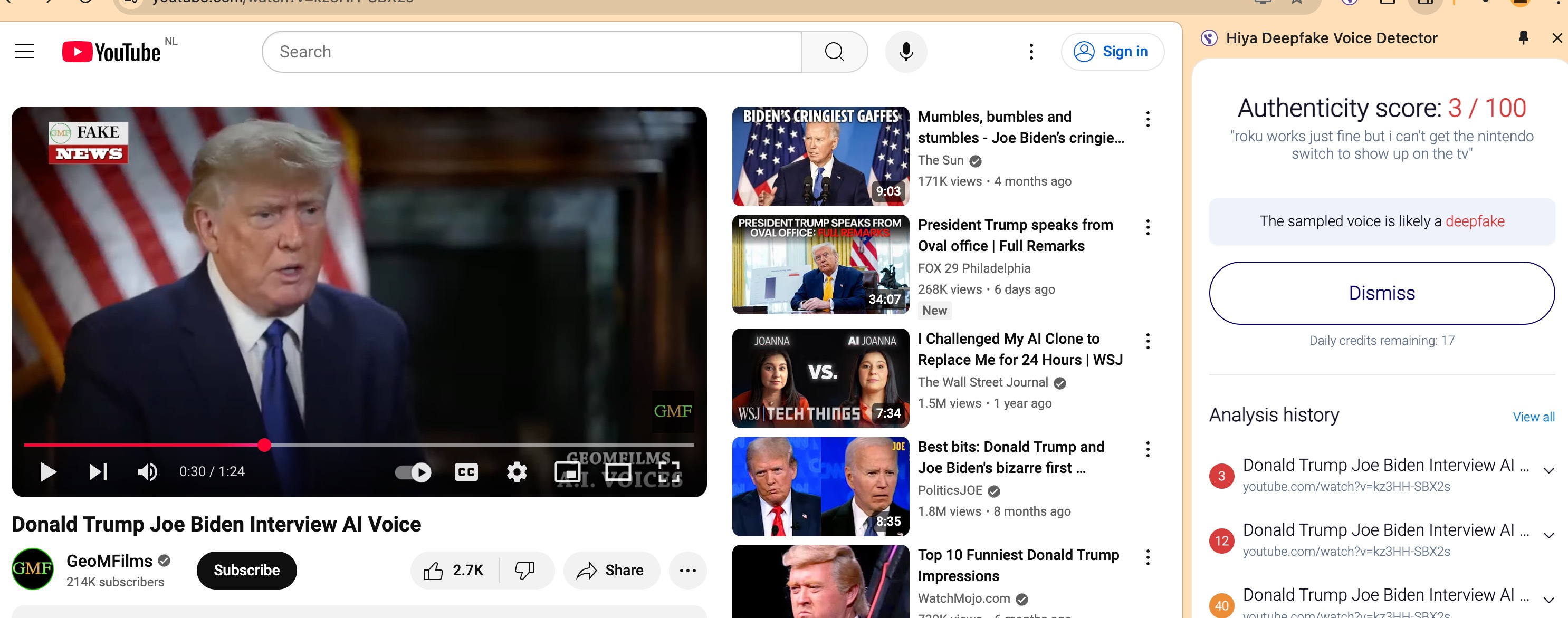Click View all analysis history link
Viewport: 1568px width, 618px height.
[1533, 417]
